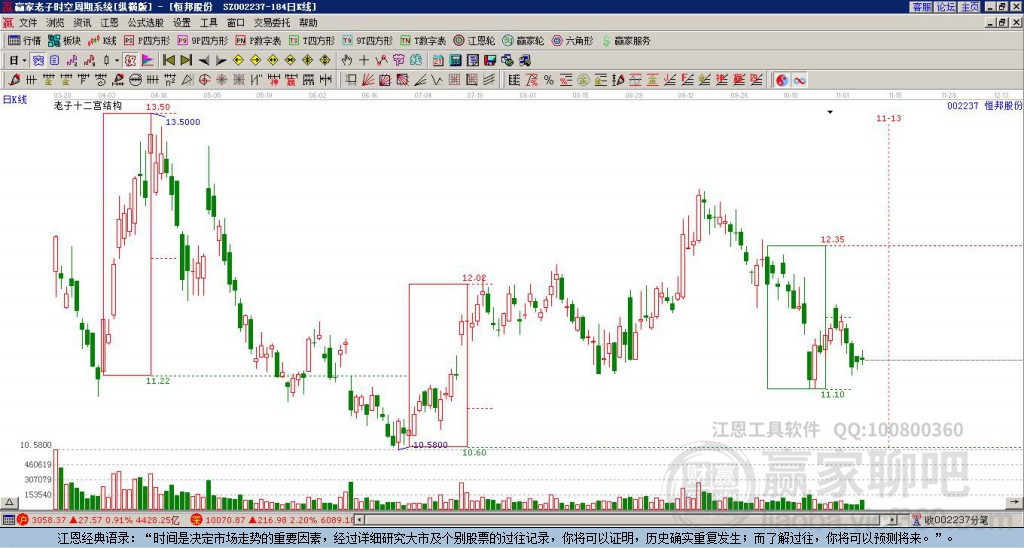Click the 11-13 date marker
The height and width of the screenshot is (548, 1024).
[888, 118]
